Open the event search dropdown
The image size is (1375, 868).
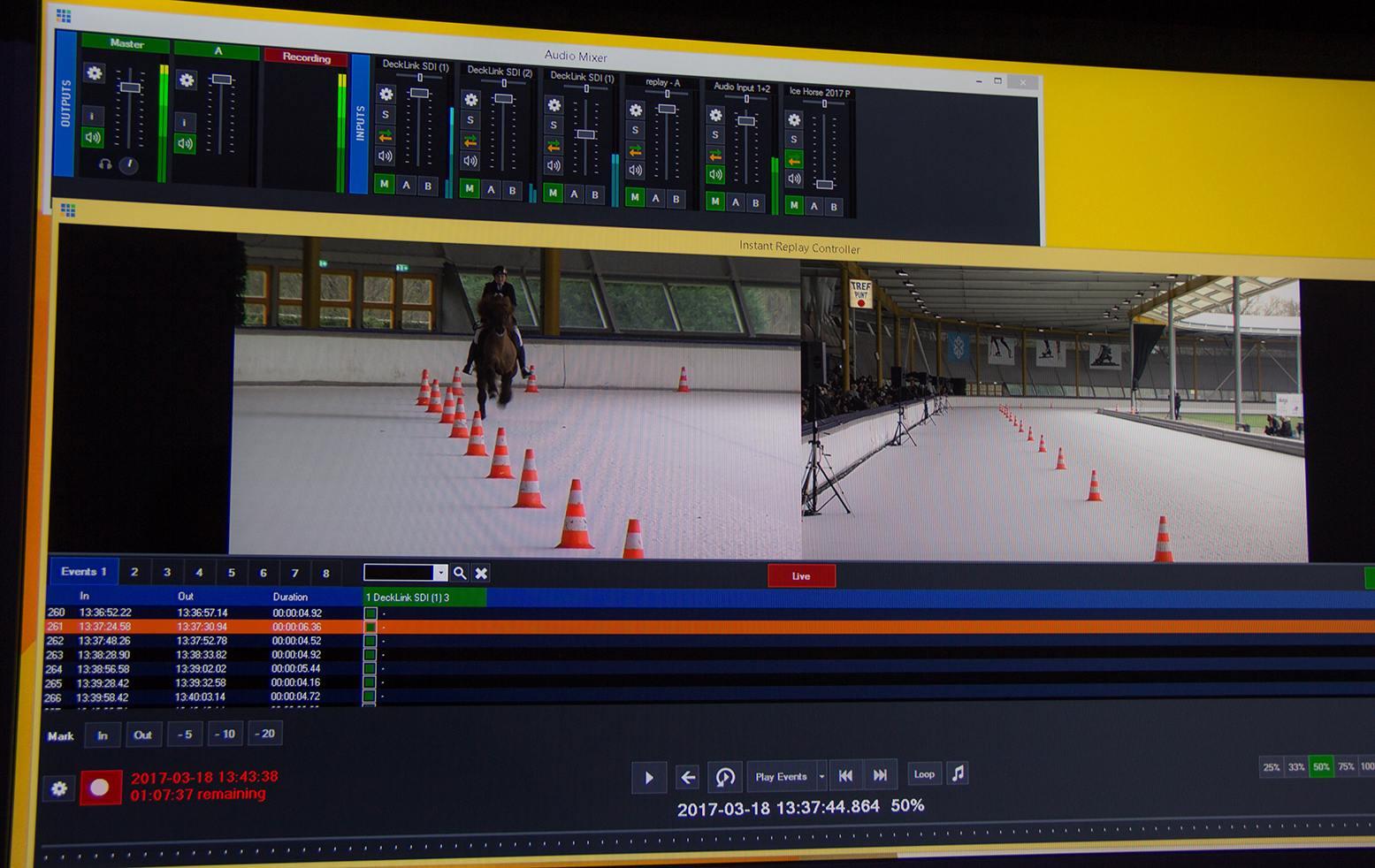click(x=440, y=573)
